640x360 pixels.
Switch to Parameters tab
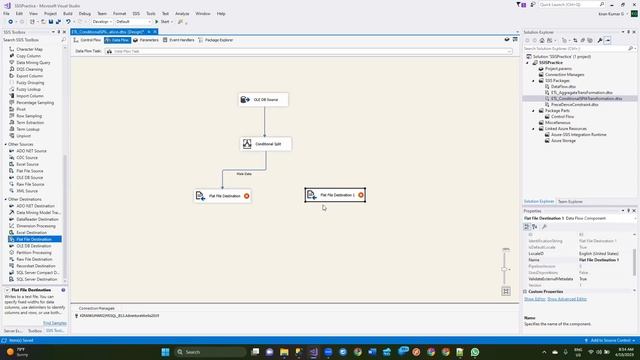[146, 40]
